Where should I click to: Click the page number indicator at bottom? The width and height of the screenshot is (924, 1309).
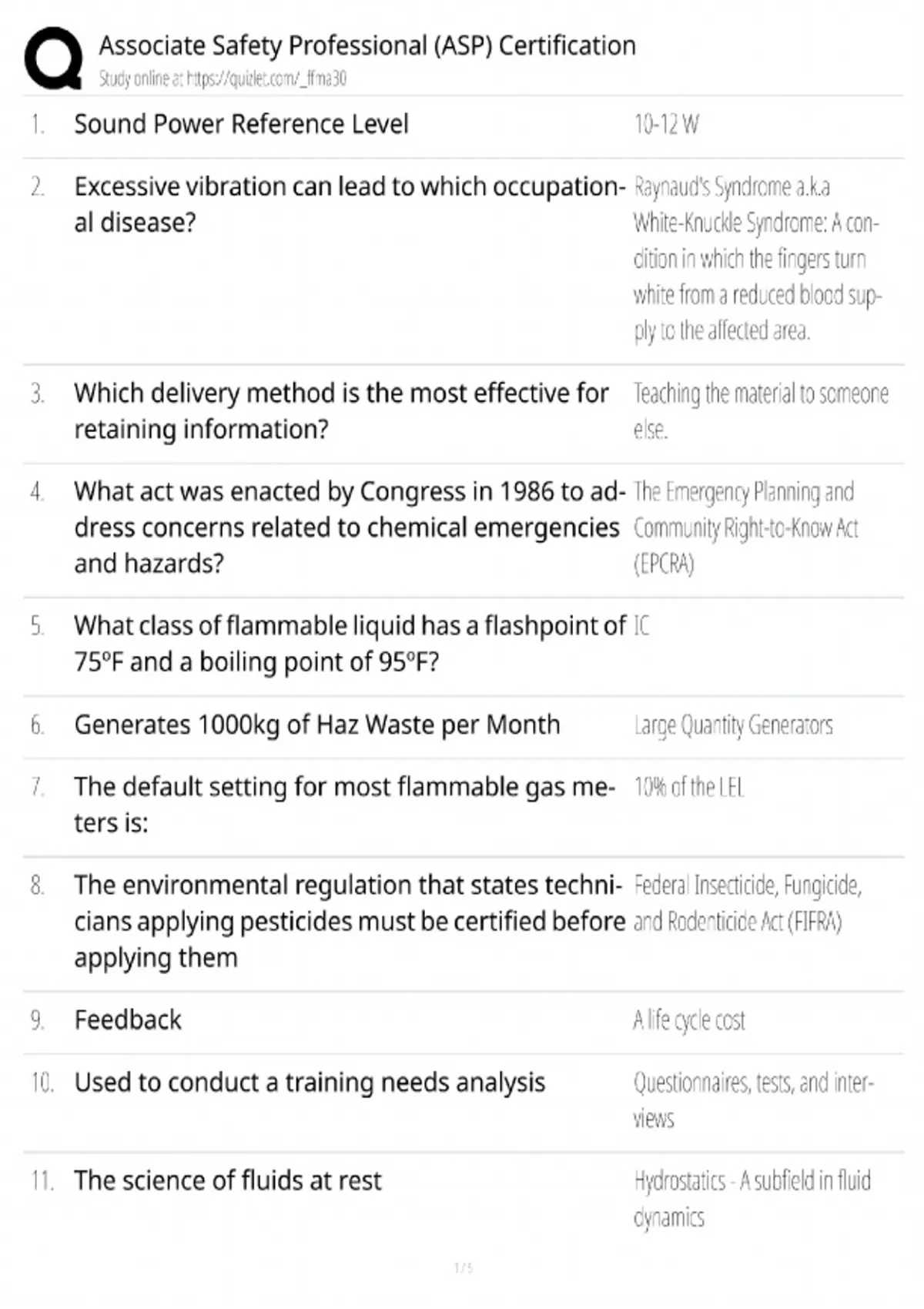463,1268
